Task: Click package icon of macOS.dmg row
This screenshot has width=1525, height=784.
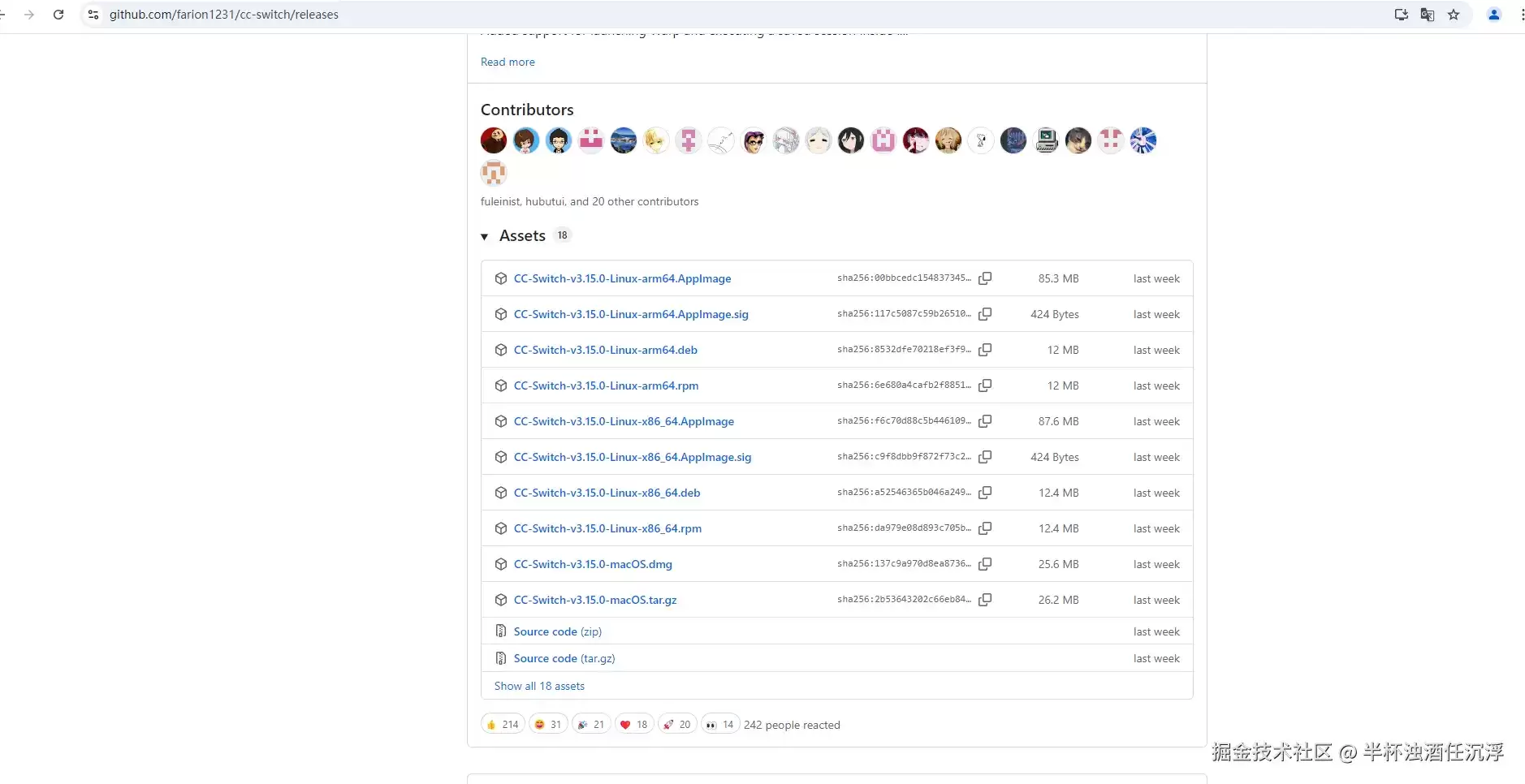Action: (501, 564)
